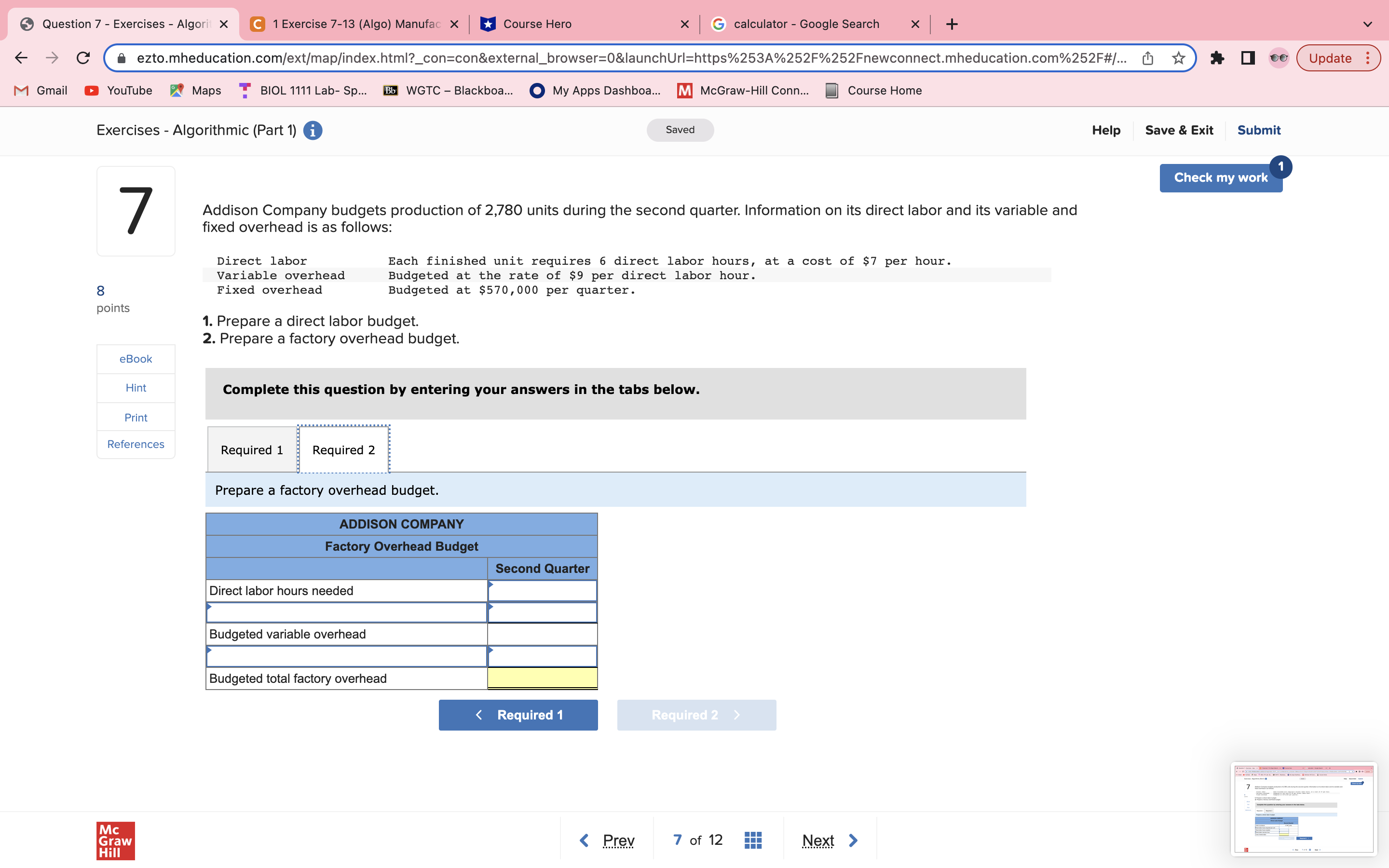Bookmark this page with the star icon
1389x868 pixels.
(x=1178, y=57)
